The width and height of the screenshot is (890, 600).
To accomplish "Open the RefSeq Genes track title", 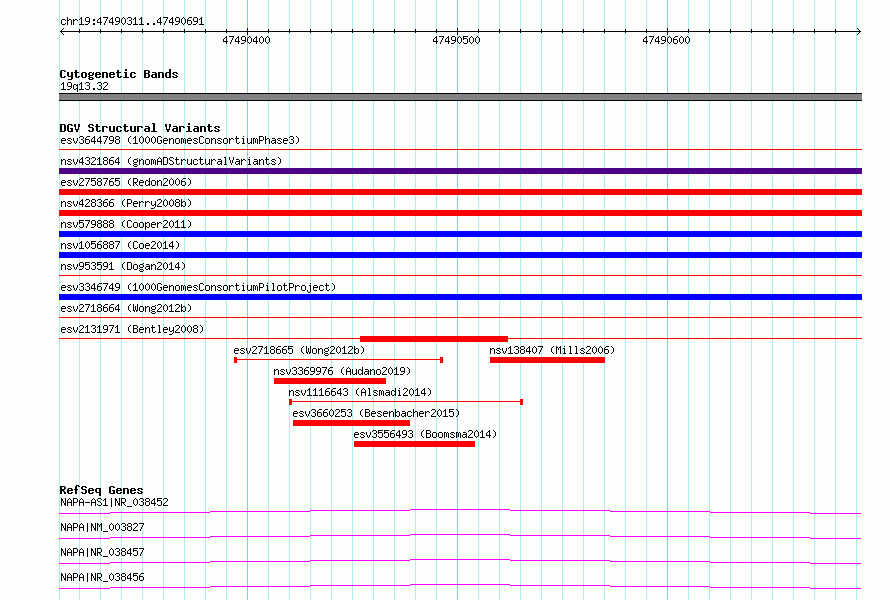I will coord(101,490).
